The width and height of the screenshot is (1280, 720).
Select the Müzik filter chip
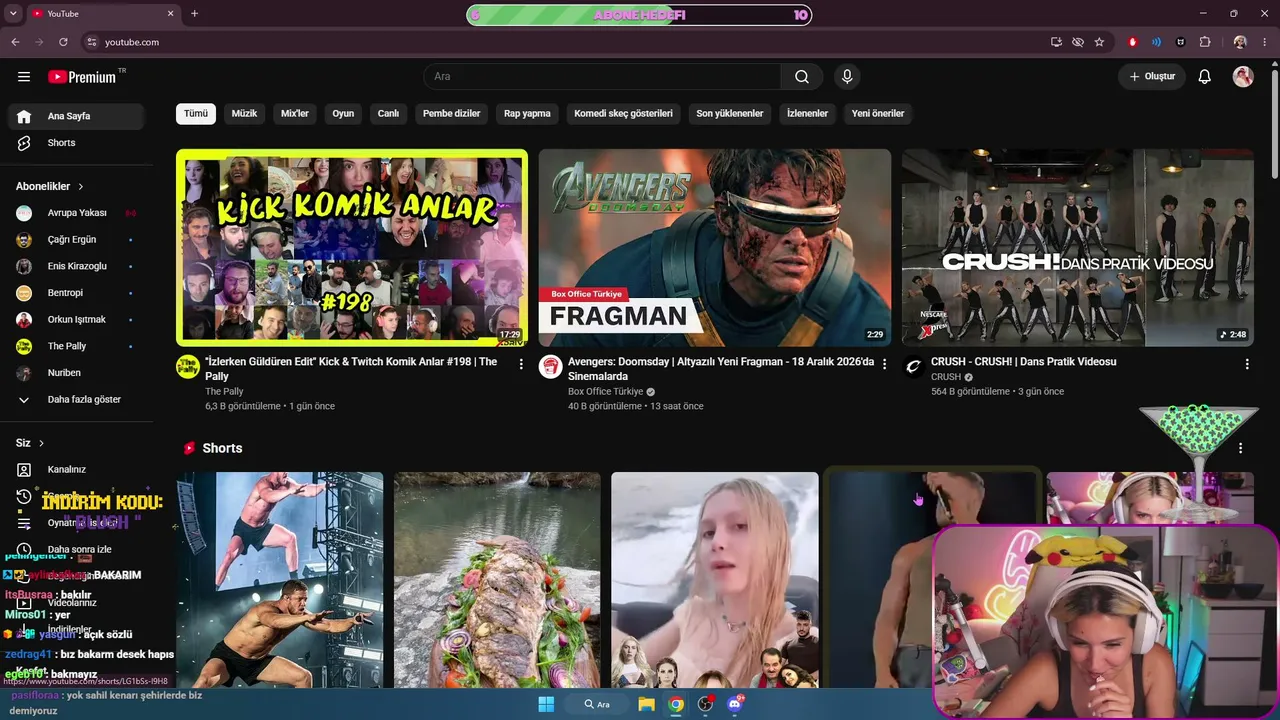244,114
